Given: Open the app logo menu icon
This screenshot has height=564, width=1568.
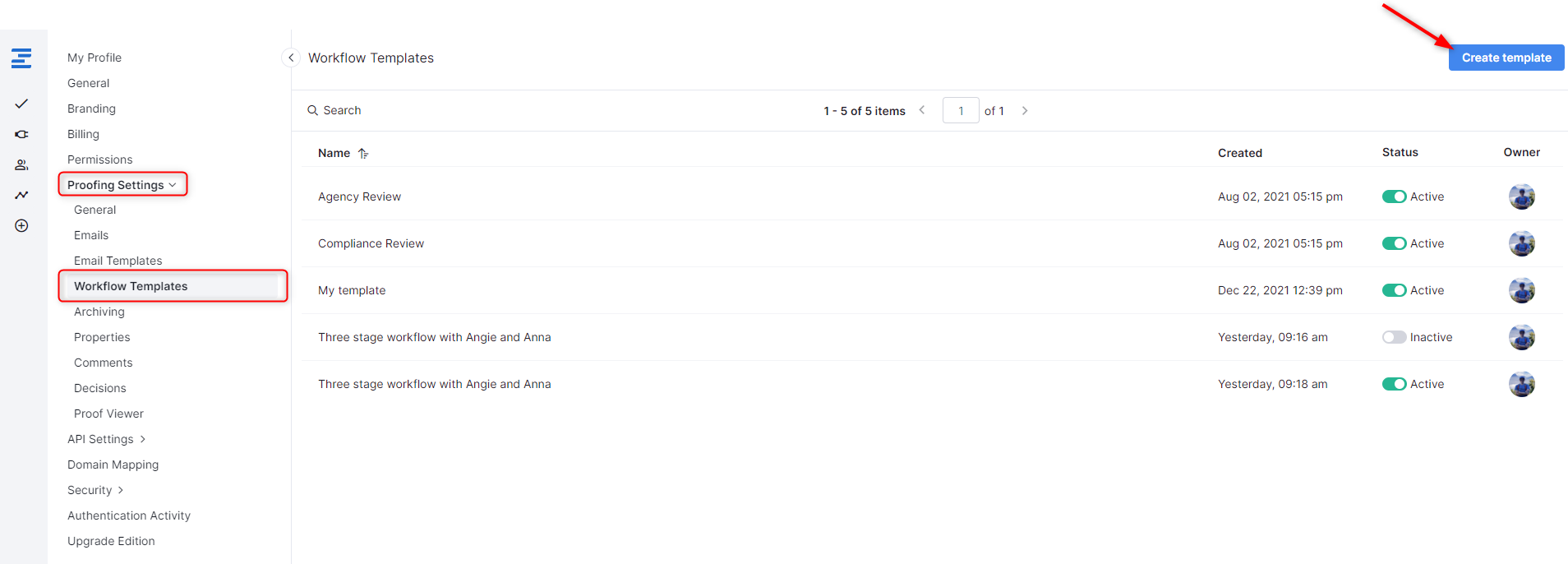Looking at the screenshot, I should click(21, 58).
